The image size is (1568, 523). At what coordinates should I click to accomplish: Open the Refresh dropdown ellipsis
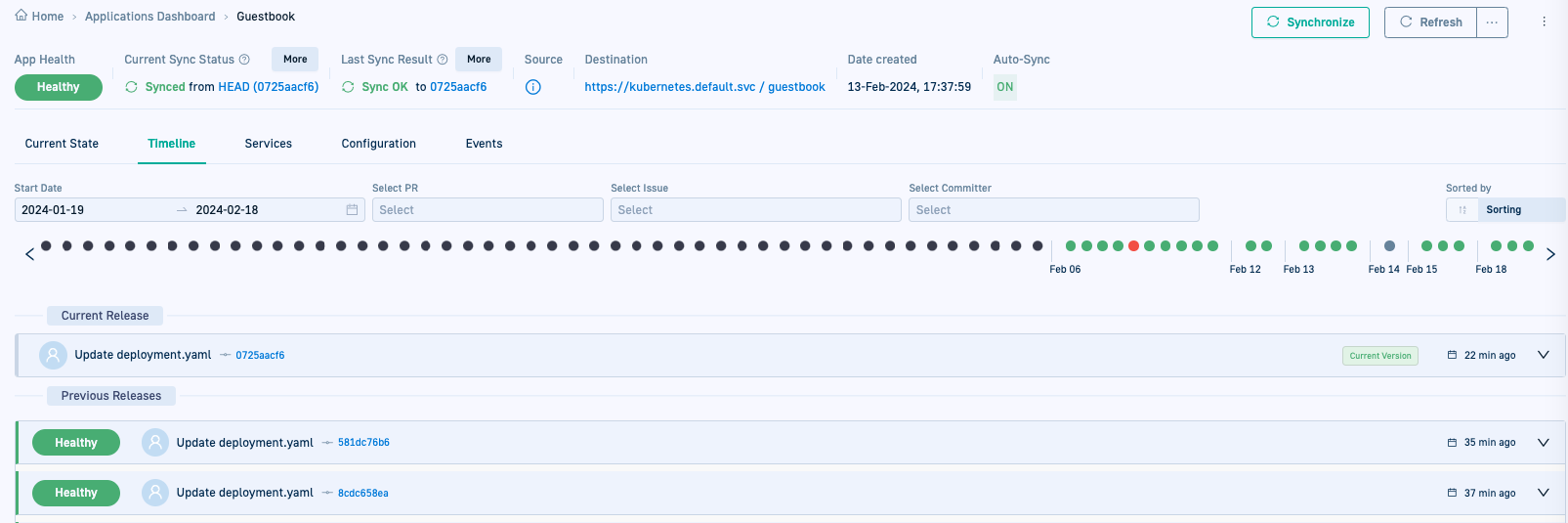pyautogui.click(x=1492, y=22)
